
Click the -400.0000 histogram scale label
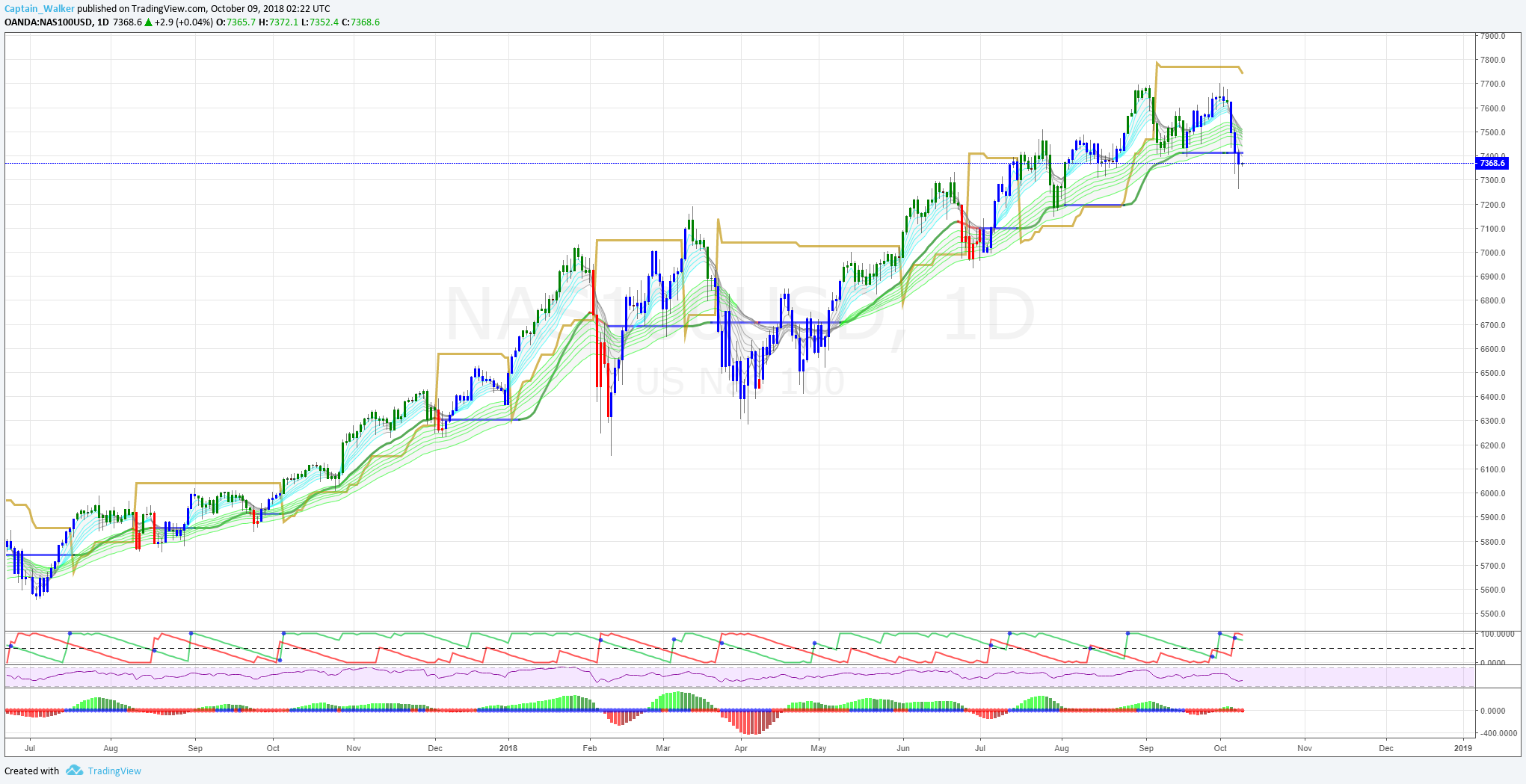(x=1498, y=733)
